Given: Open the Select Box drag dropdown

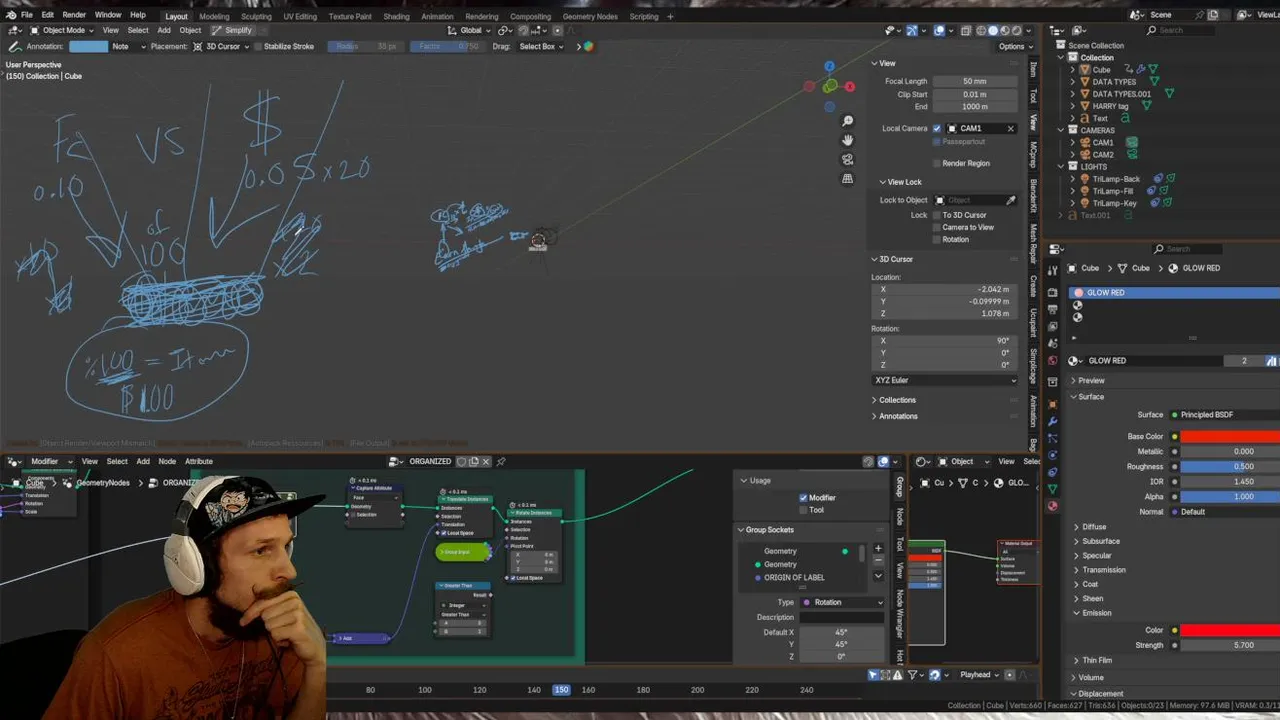Looking at the screenshot, I should click(x=541, y=46).
